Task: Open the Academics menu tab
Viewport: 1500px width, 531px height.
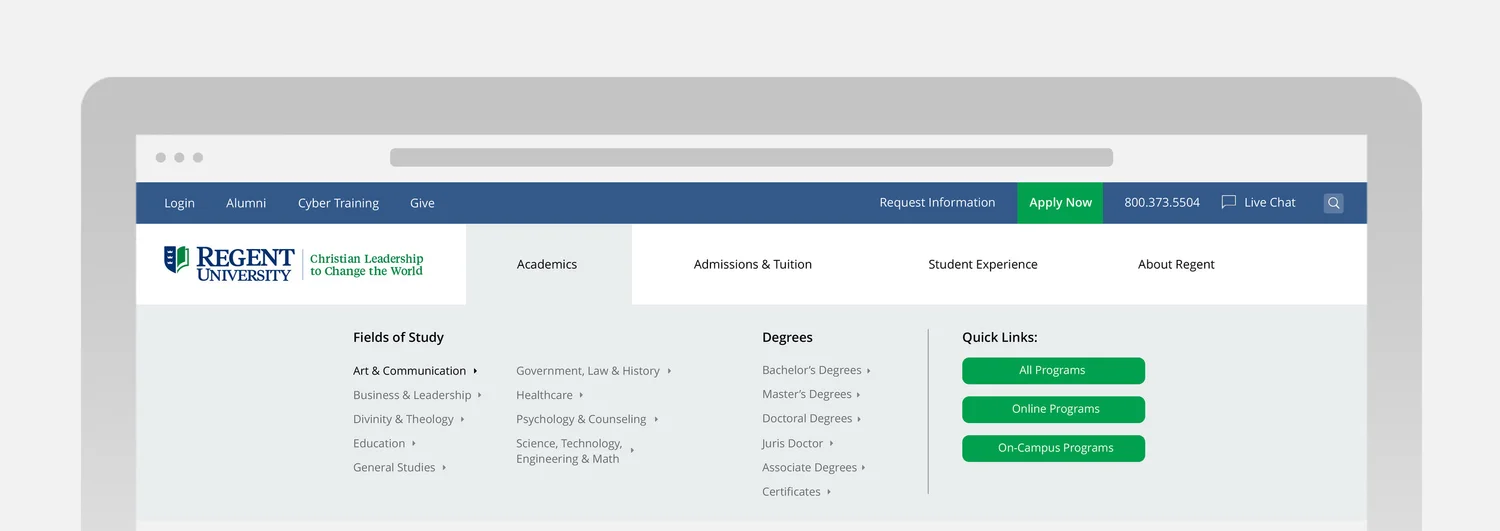Action: 548,264
